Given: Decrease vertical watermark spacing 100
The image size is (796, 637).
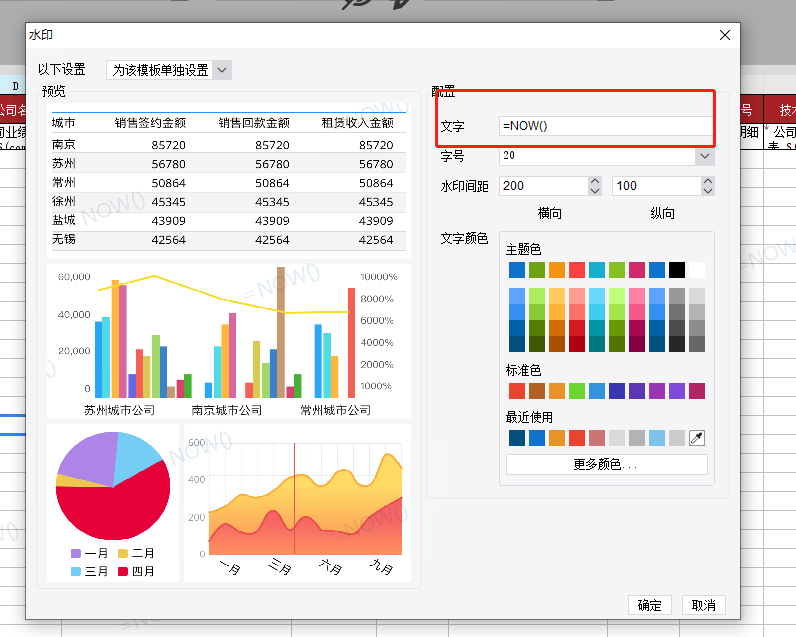Looking at the screenshot, I should (x=708, y=191).
